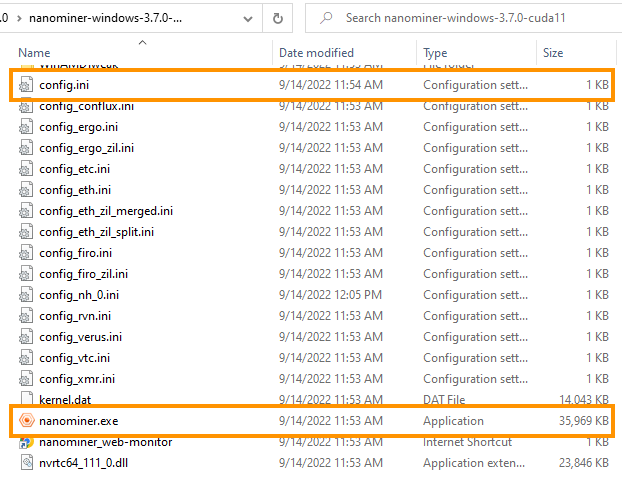
Task: Click the refresh button in address bar
Action: [x=277, y=18]
